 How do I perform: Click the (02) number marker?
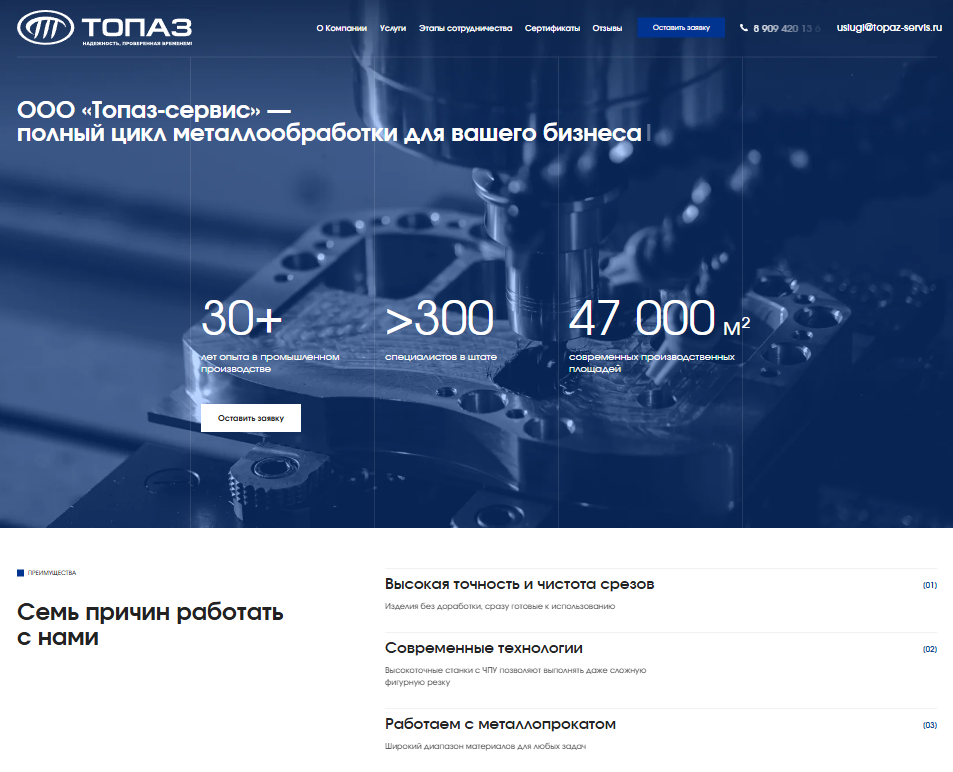(929, 649)
